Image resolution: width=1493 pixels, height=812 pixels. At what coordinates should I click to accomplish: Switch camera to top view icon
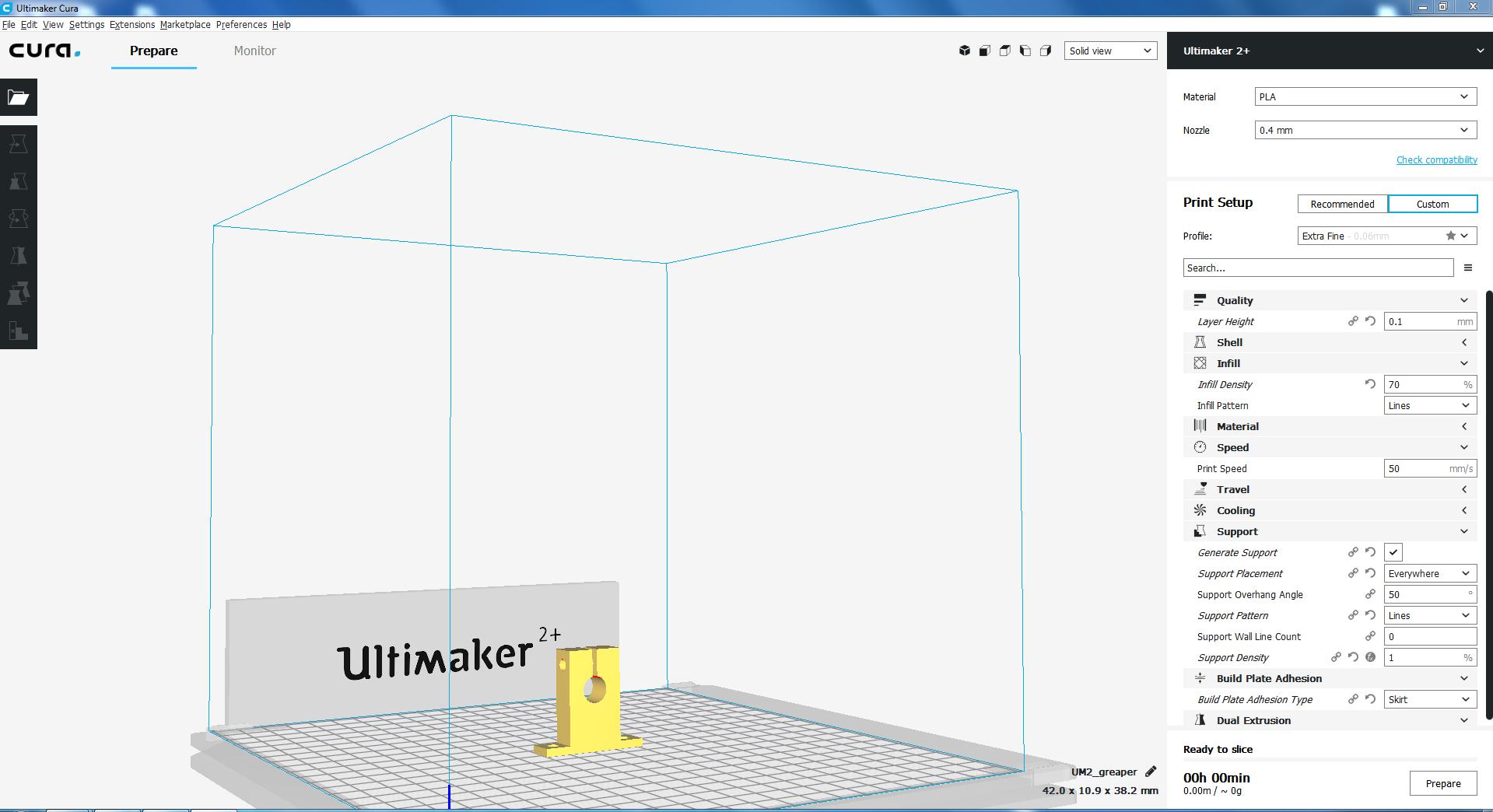[x=1005, y=51]
